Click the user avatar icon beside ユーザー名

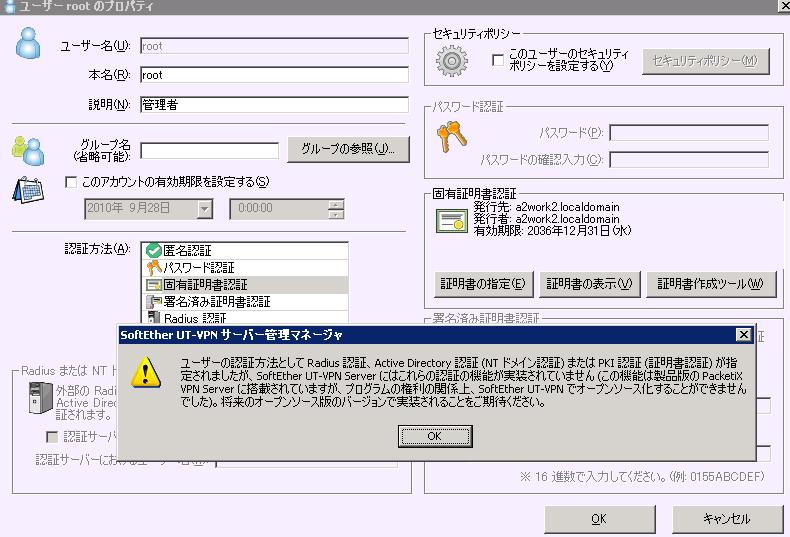[28, 43]
